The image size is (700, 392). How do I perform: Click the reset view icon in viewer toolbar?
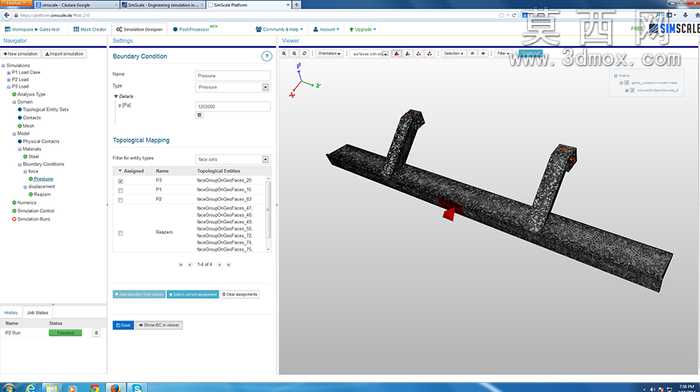coord(305,54)
